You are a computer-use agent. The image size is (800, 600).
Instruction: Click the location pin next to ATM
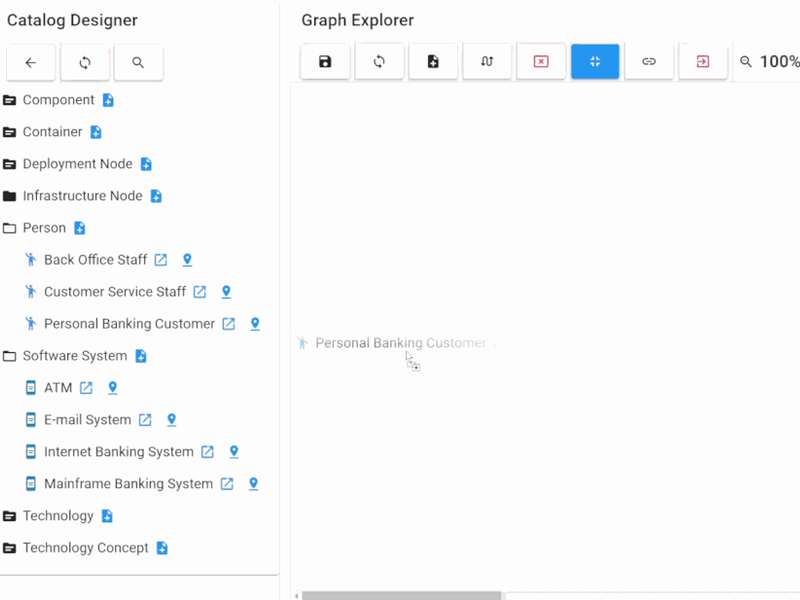(x=113, y=387)
